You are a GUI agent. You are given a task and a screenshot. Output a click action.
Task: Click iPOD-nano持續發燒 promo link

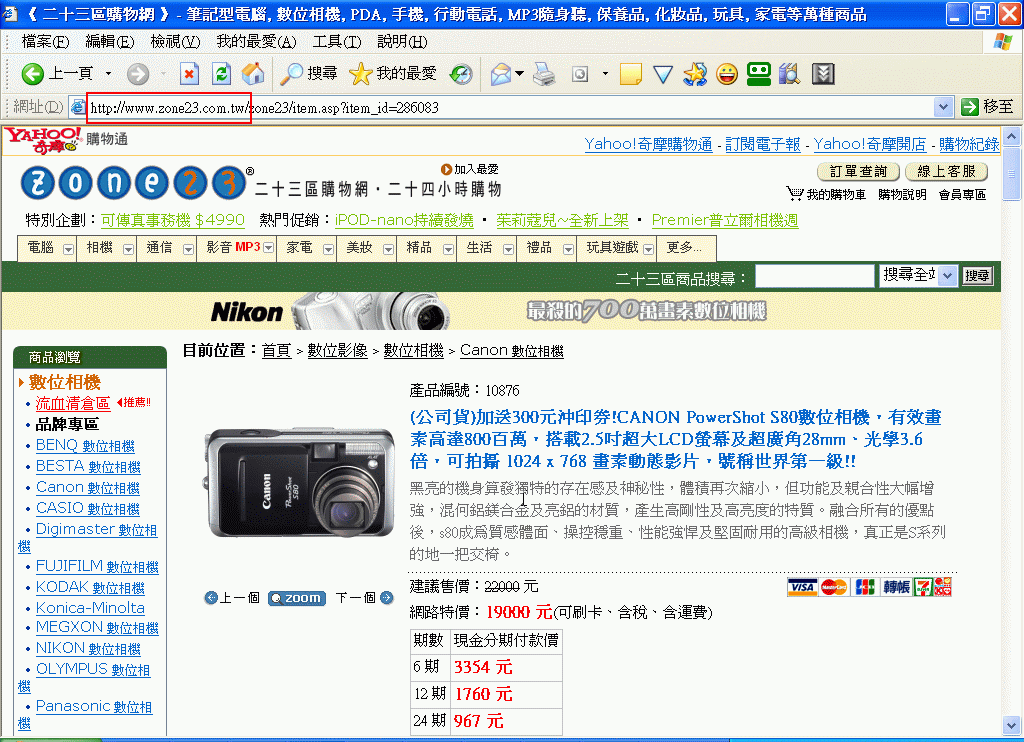coord(404,220)
